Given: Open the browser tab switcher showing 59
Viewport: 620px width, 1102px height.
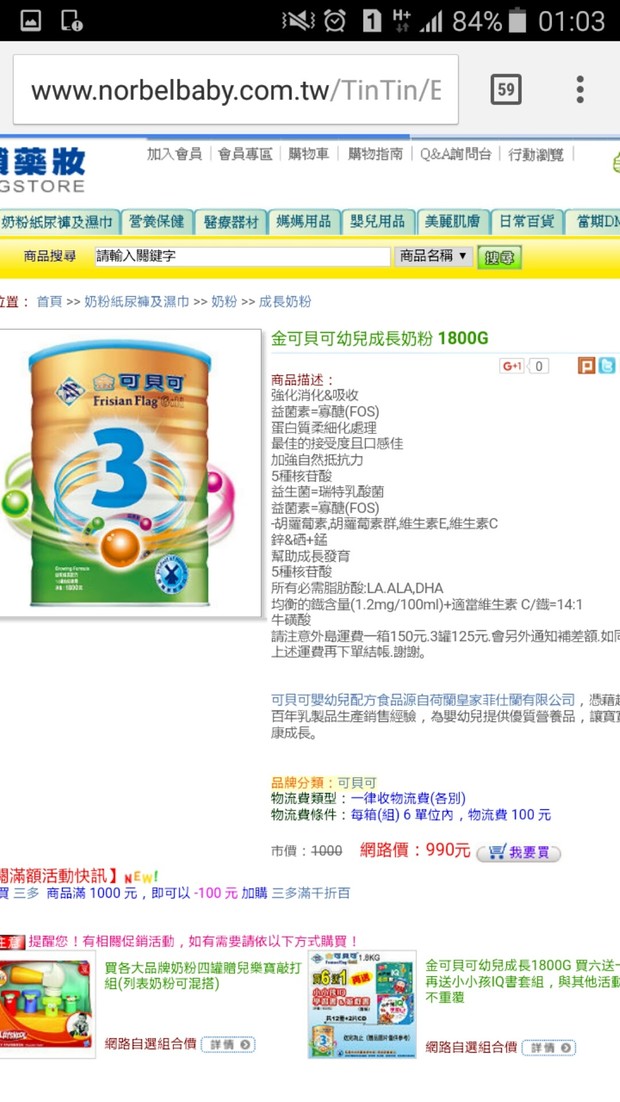Looking at the screenshot, I should tap(505, 89).
